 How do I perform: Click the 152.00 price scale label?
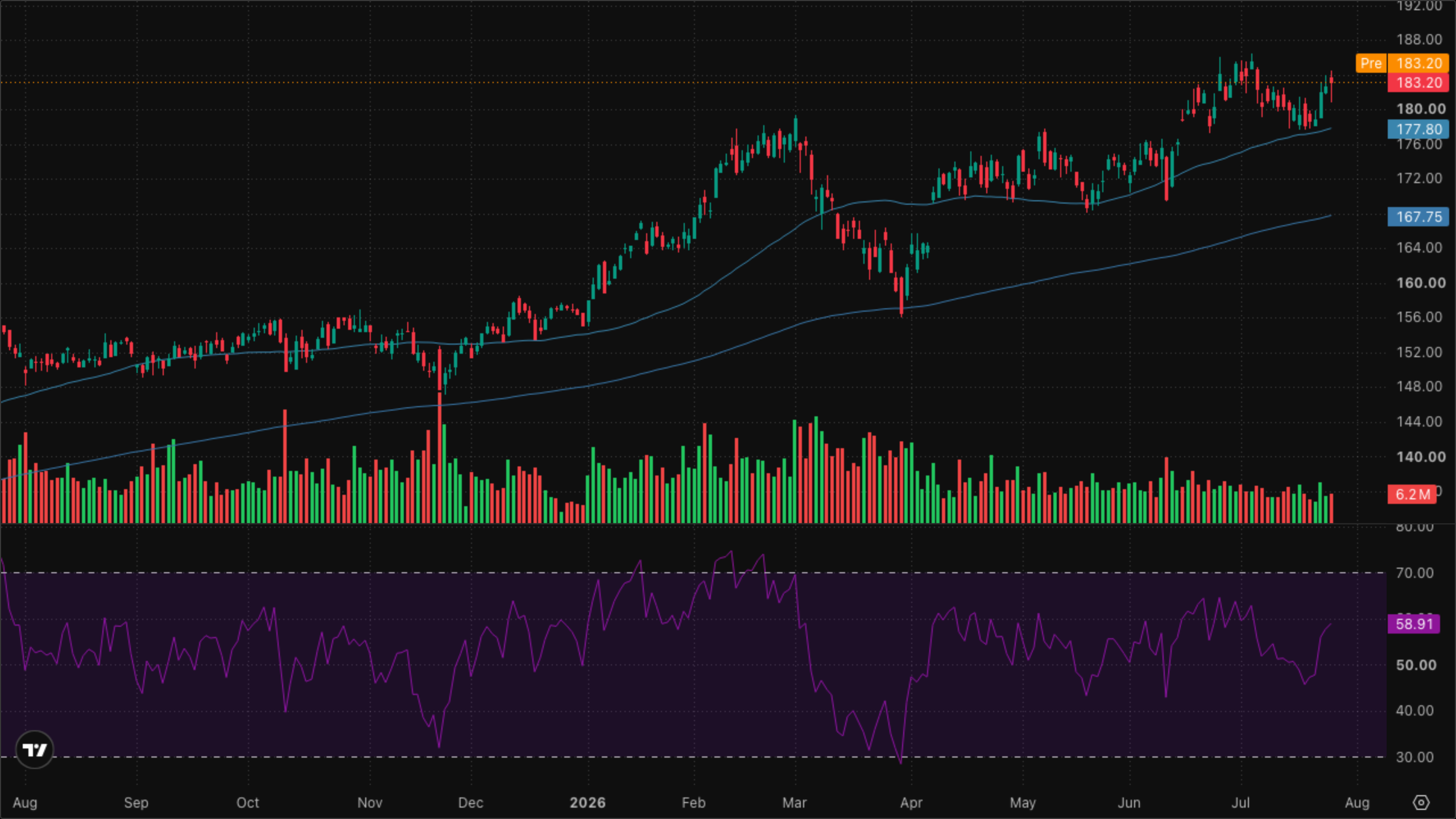pyautogui.click(x=1420, y=352)
